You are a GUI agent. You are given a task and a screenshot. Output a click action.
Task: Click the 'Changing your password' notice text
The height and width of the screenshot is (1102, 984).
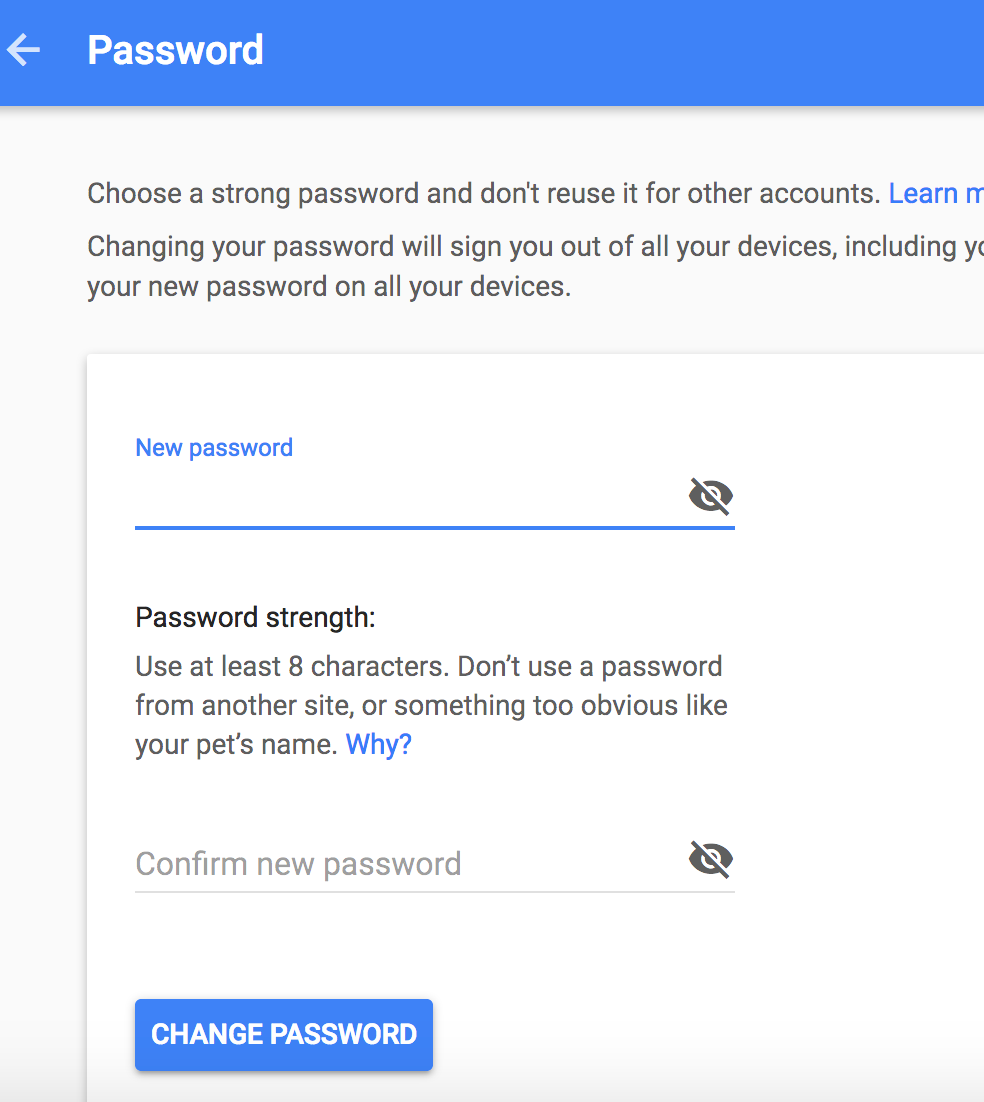click(x=535, y=247)
